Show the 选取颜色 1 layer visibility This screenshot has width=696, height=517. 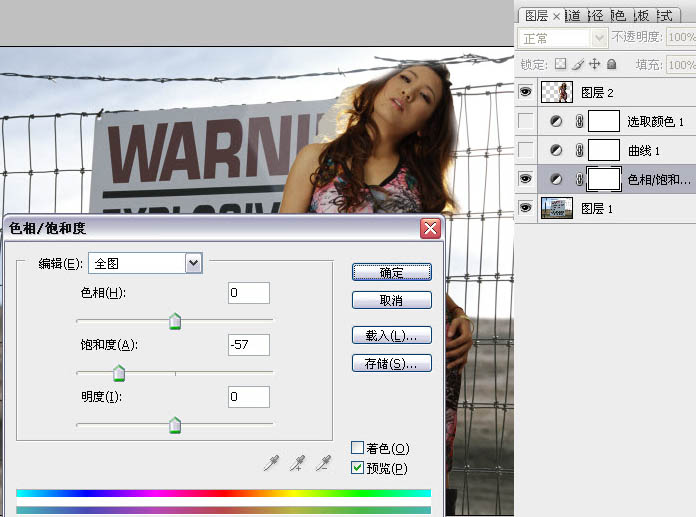[x=526, y=121]
